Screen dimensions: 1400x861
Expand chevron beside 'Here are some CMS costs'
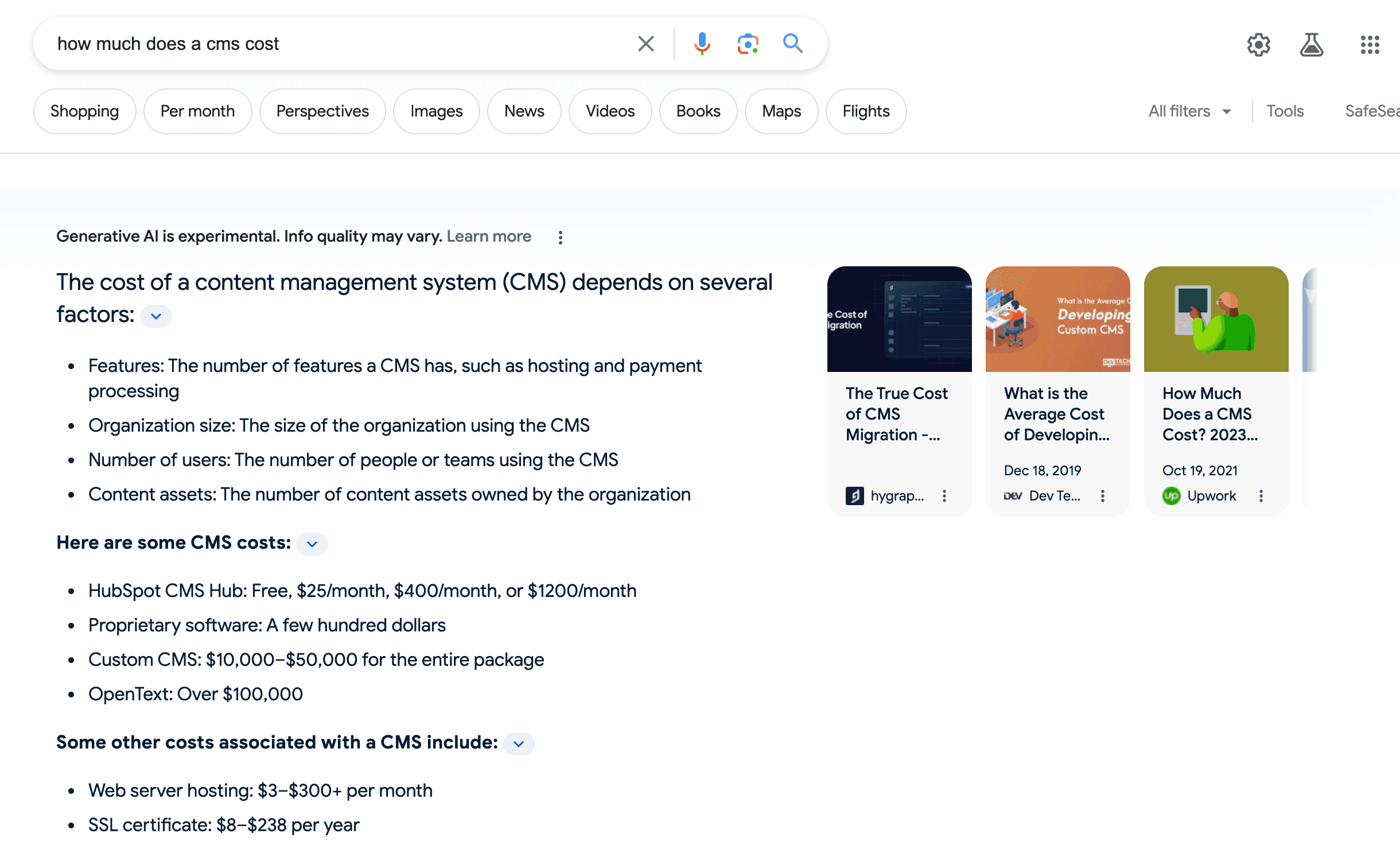312,544
